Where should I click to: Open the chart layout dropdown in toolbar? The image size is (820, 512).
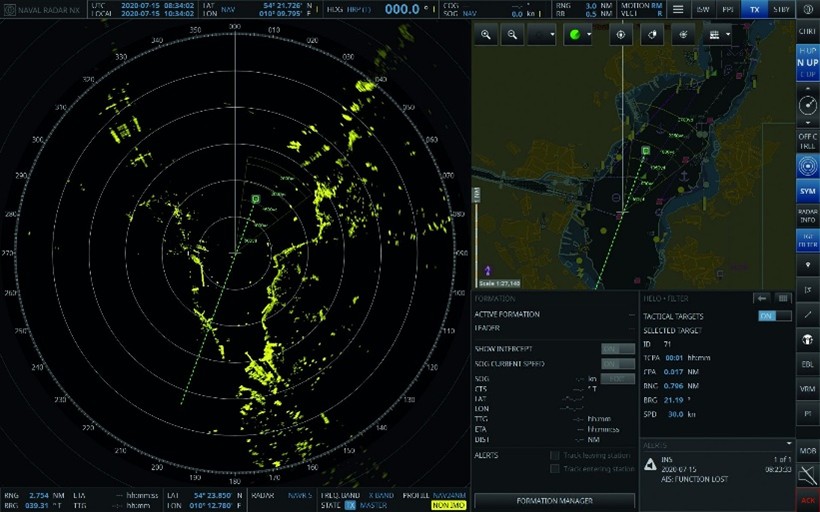(718, 35)
